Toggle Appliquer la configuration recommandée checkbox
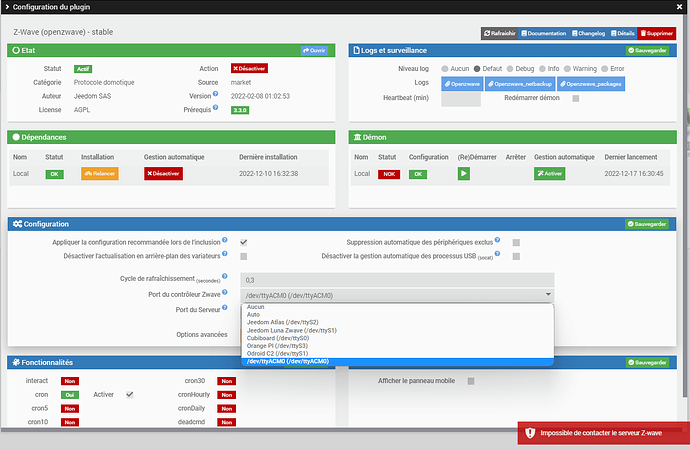Viewport: 690px width, 449px height. [x=244, y=243]
